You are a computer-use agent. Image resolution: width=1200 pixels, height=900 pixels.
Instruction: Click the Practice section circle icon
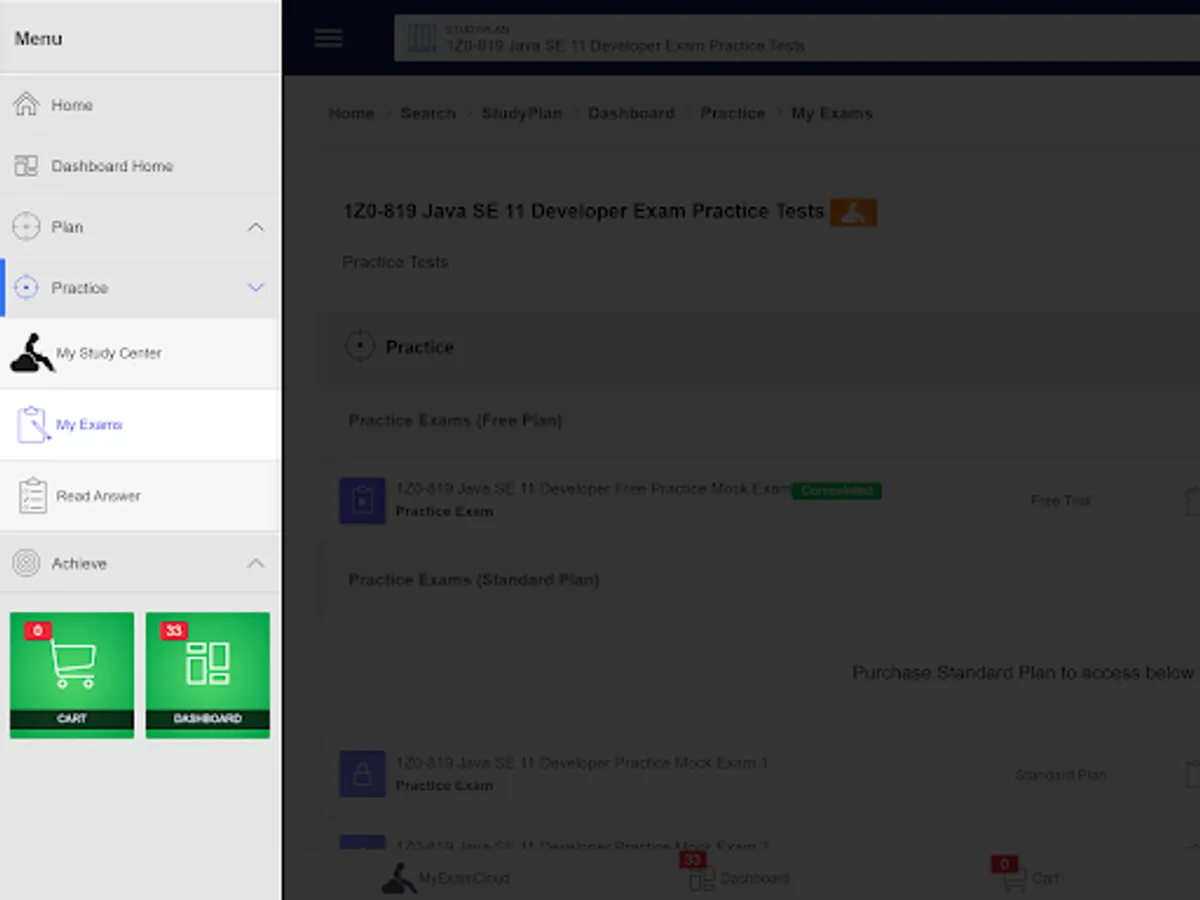(x=359, y=347)
